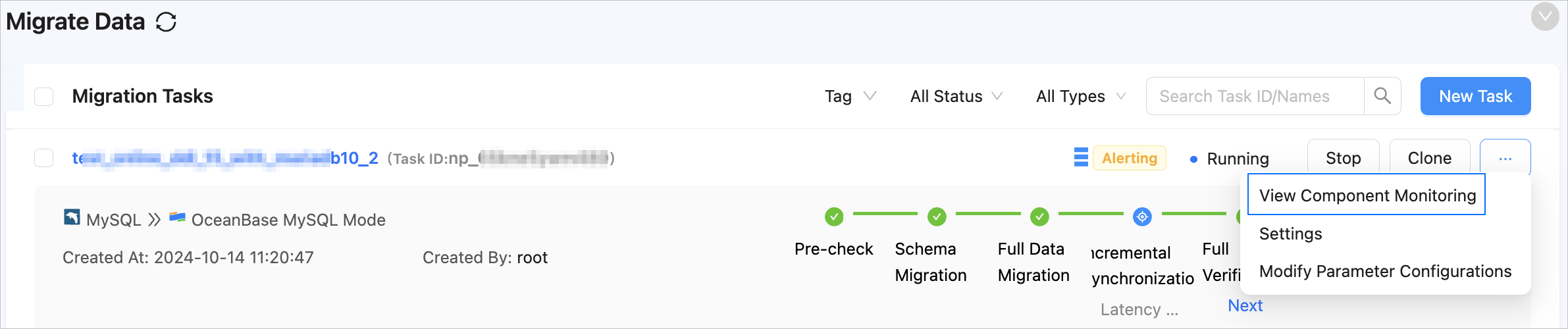Image resolution: width=1568 pixels, height=329 pixels.
Task: Click the Full Data Migration checkmark step
Action: tap(1039, 216)
